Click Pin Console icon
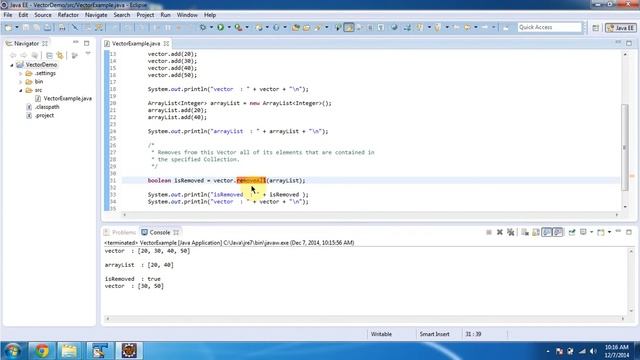 tap(572, 232)
